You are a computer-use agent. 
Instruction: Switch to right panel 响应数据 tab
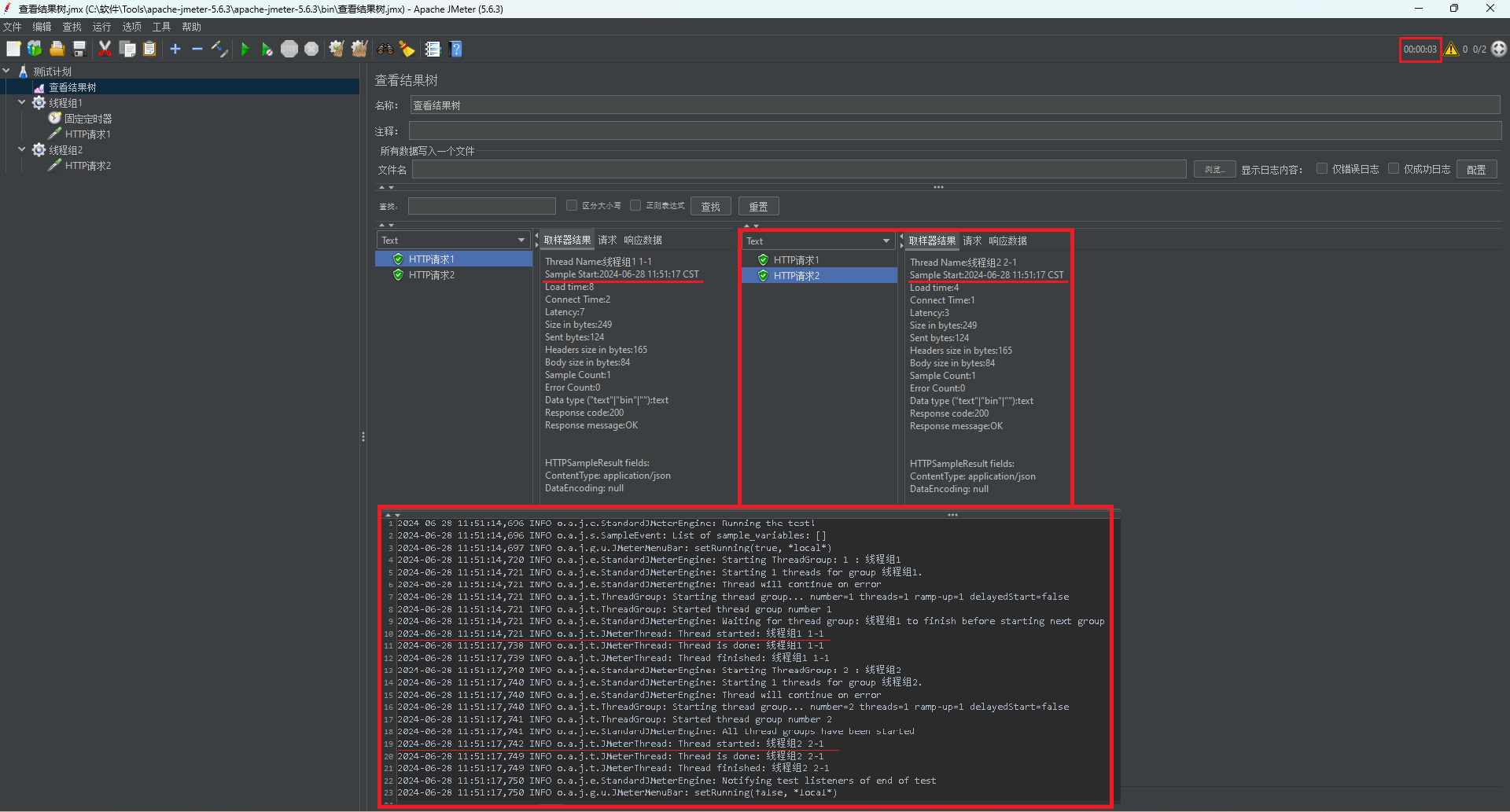click(x=1007, y=241)
